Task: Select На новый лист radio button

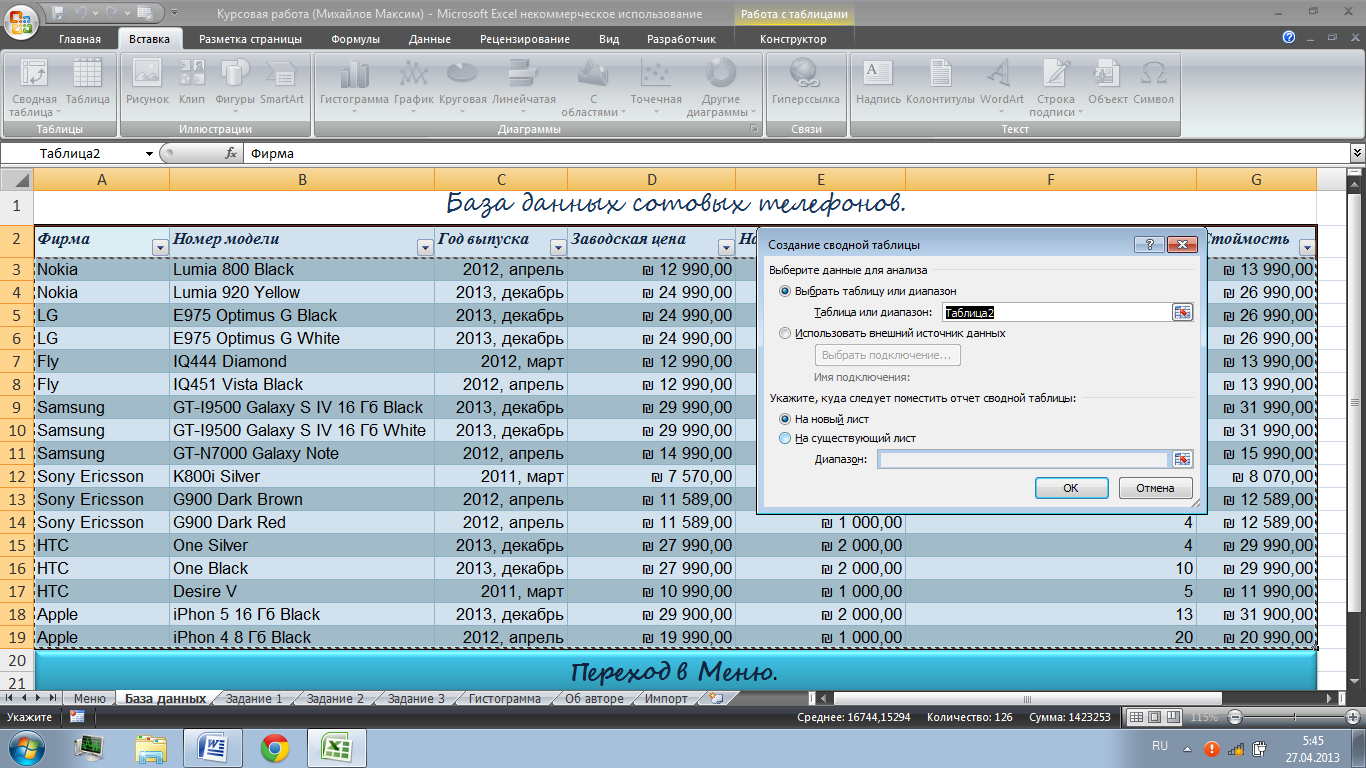Action: (x=784, y=419)
